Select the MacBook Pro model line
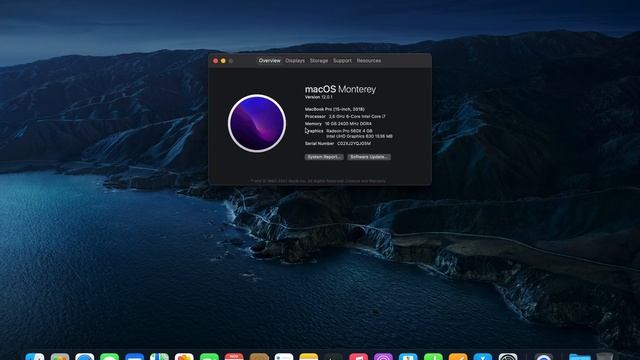Screen dimensions: 640x360 pyautogui.click(x=335, y=109)
